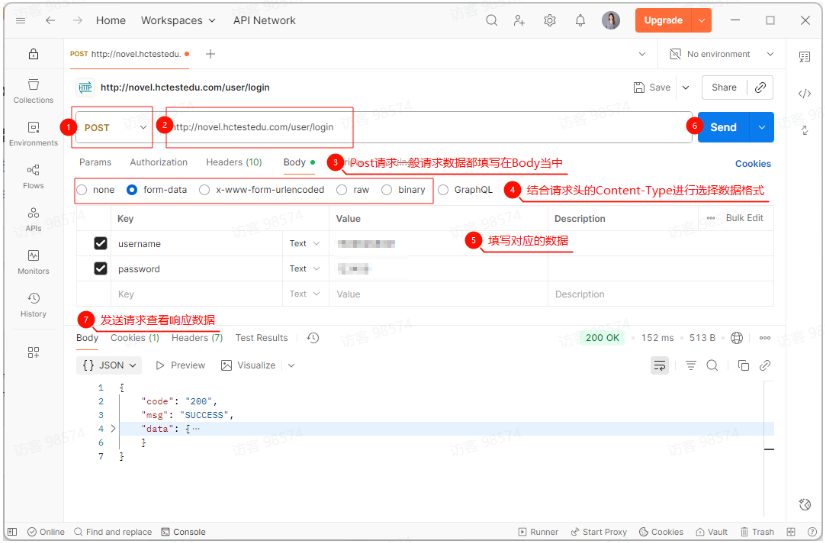The height and width of the screenshot is (543, 825).
Task: Expand the collapsed data object
Action: 113,429
